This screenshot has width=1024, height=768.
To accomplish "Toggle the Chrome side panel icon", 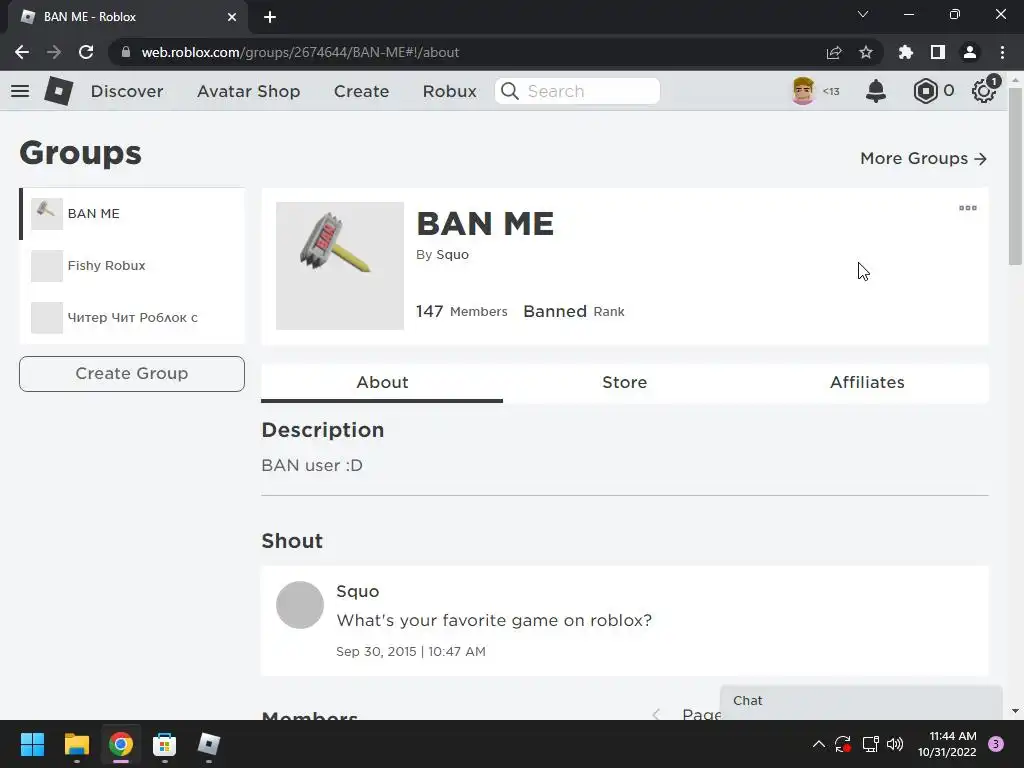I will [938, 52].
